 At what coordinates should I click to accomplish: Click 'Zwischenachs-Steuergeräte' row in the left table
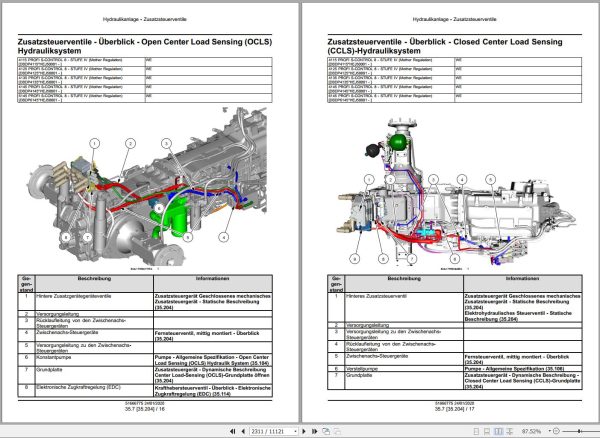point(145,335)
